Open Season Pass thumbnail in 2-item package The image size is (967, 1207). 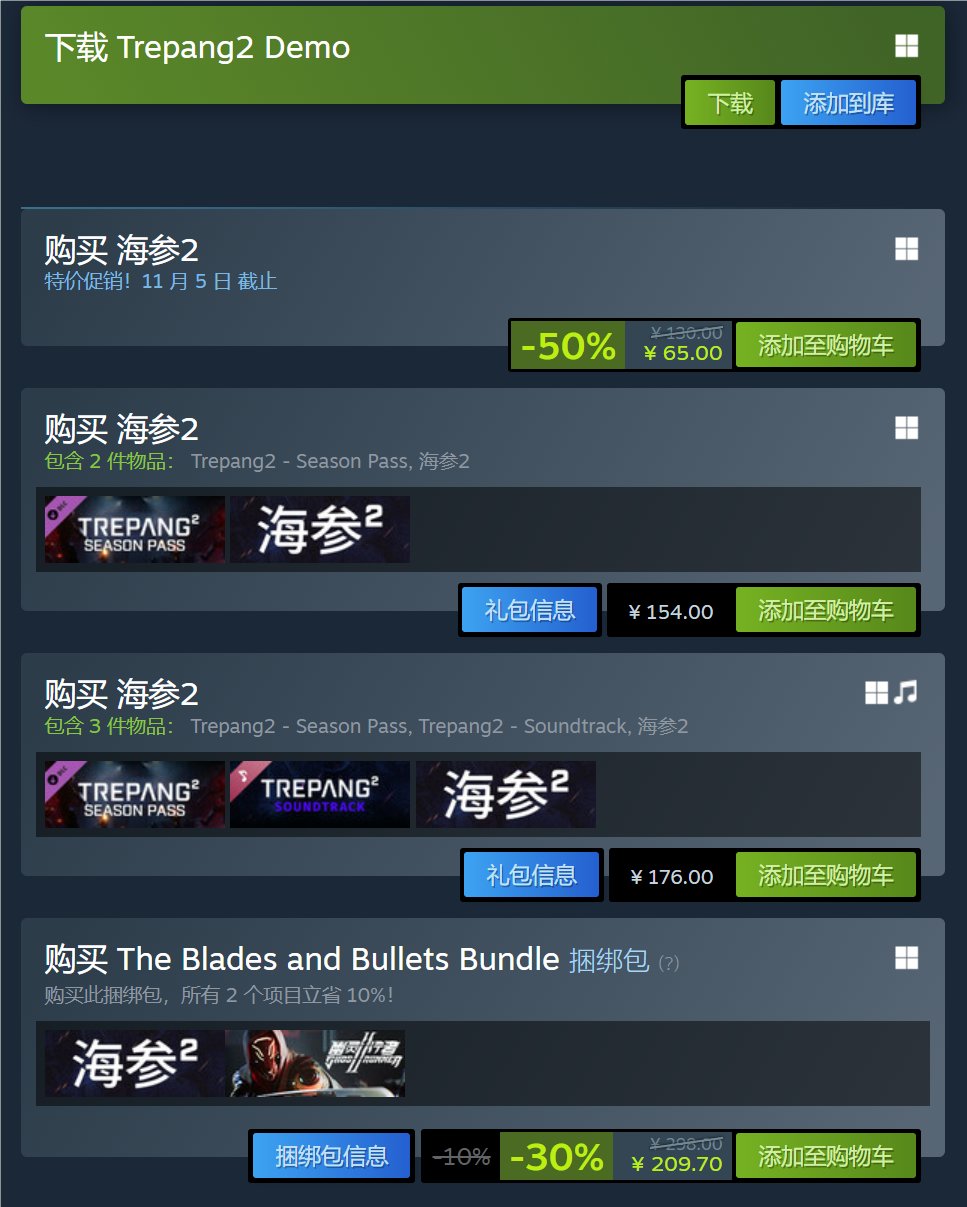pos(135,529)
